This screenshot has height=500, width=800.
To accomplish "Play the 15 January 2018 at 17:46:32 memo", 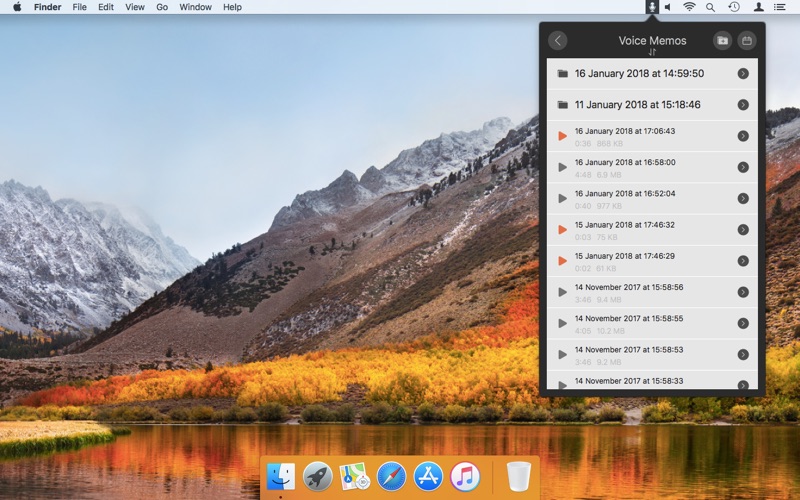I will pyautogui.click(x=563, y=230).
